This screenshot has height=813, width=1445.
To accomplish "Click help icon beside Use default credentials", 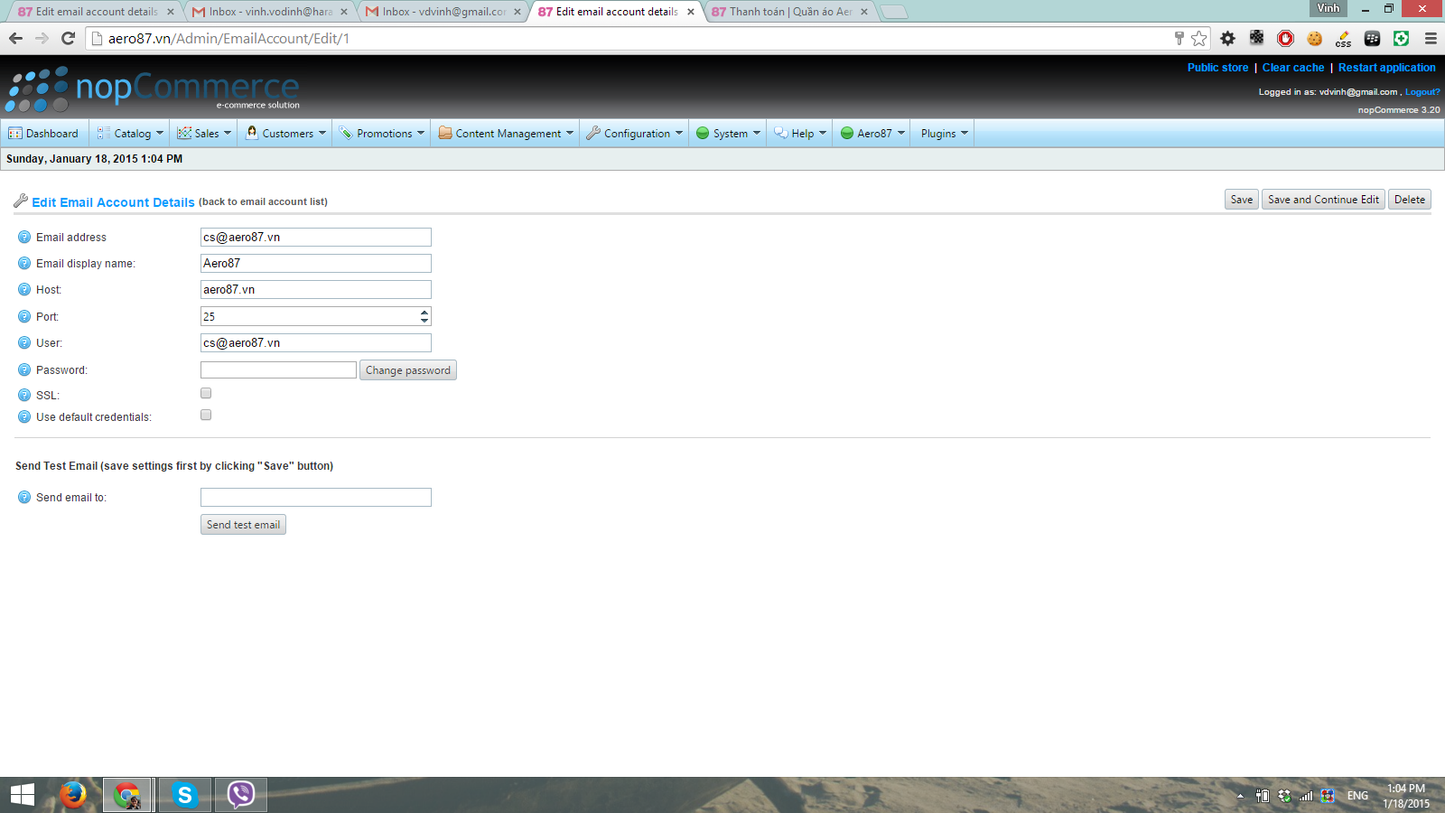I will [24, 417].
